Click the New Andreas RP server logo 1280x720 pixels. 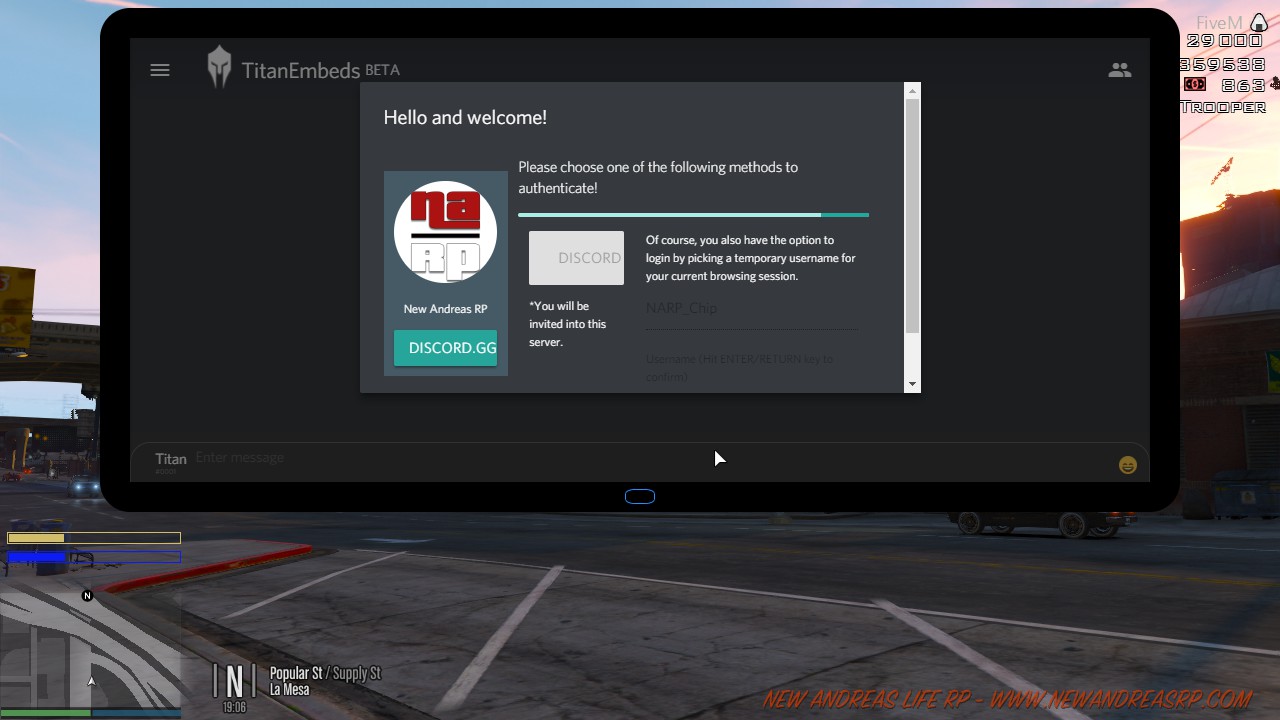point(445,232)
